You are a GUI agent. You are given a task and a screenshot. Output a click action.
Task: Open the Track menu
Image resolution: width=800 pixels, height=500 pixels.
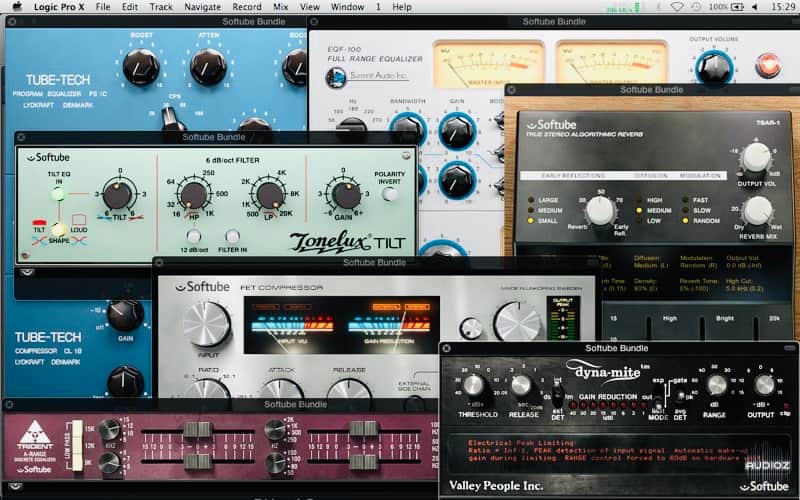pyautogui.click(x=161, y=7)
